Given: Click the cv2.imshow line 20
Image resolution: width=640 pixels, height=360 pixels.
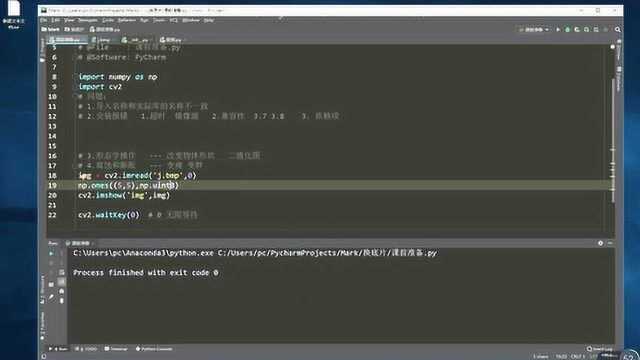Looking at the screenshot, I should tap(124, 195).
